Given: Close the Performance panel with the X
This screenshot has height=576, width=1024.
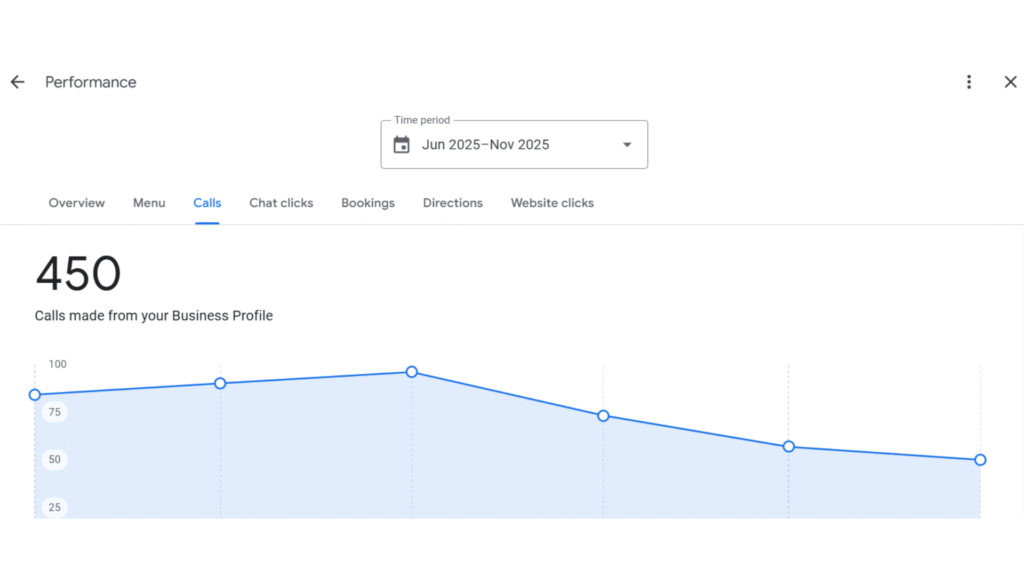Looking at the screenshot, I should (x=1010, y=82).
